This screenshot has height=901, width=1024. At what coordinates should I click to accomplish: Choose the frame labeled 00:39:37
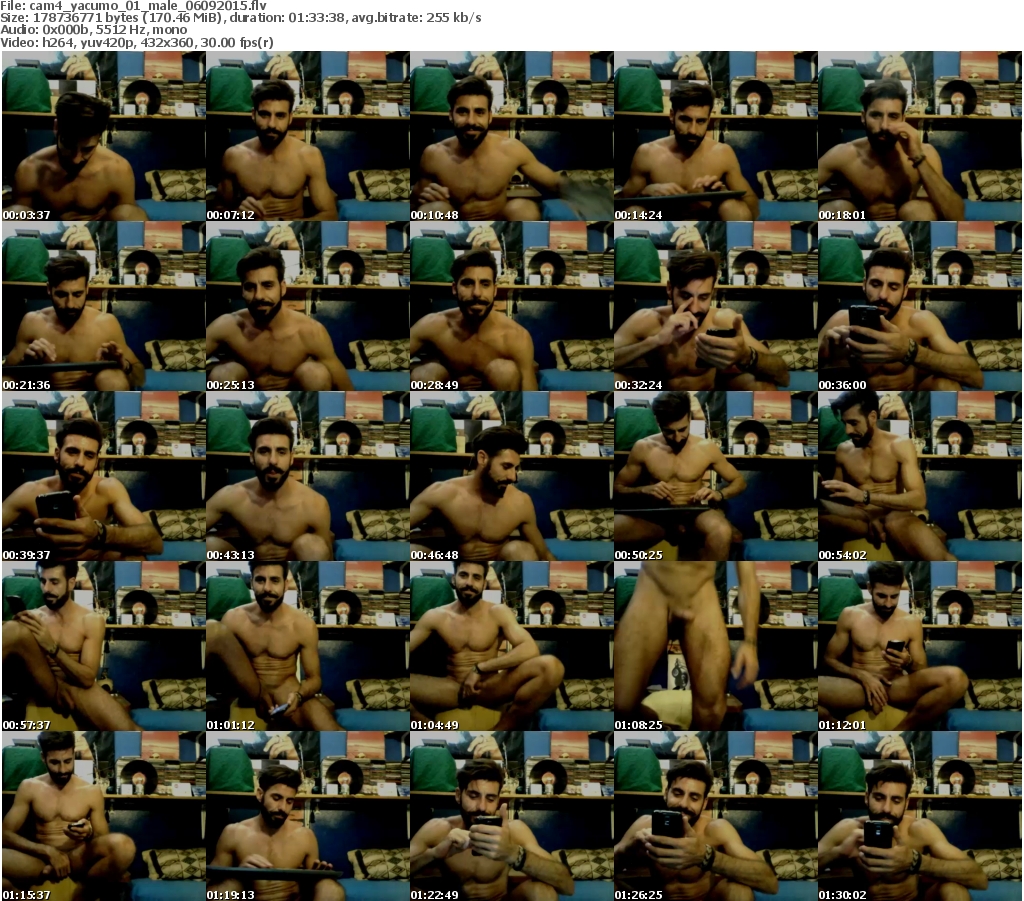pyautogui.click(x=104, y=476)
